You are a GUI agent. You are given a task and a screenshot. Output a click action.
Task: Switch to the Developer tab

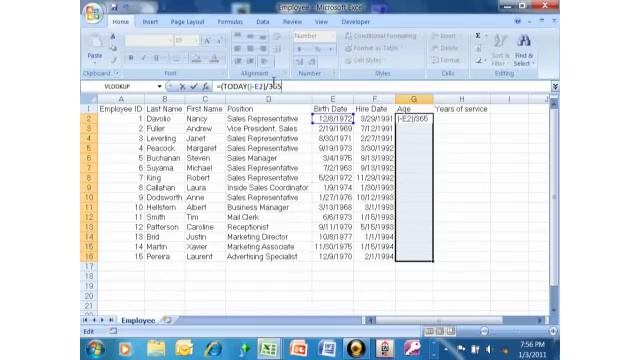356,22
